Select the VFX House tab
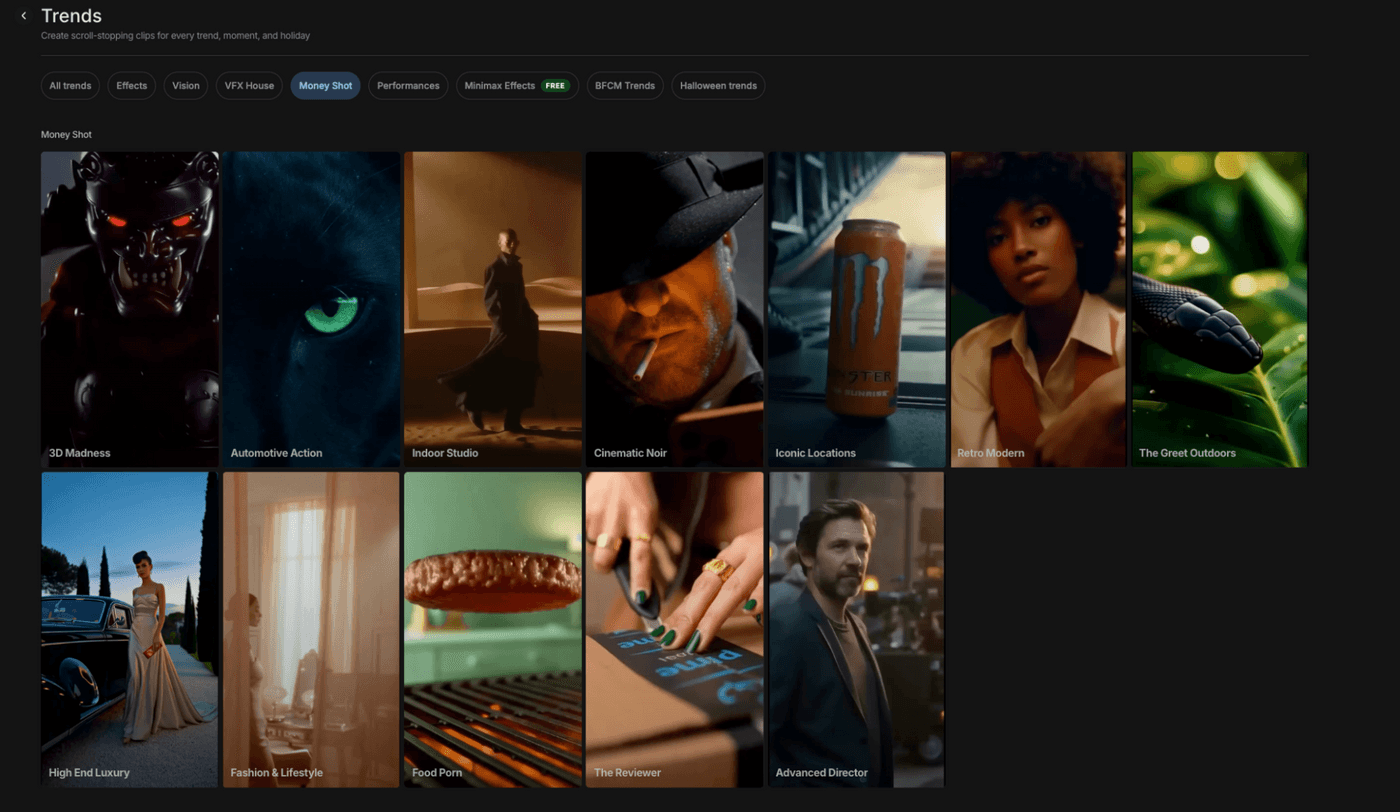The image size is (1400, 812). click(x=249, y=86)
